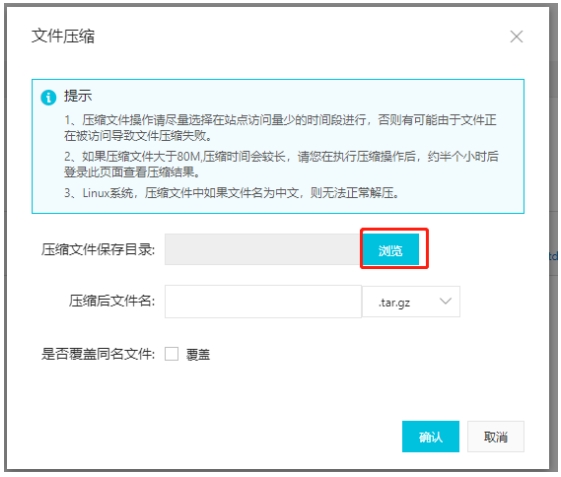Screen dimensions: 561x477
Task: Click the blue info icon beside 提示
Action: coord(48,97)
